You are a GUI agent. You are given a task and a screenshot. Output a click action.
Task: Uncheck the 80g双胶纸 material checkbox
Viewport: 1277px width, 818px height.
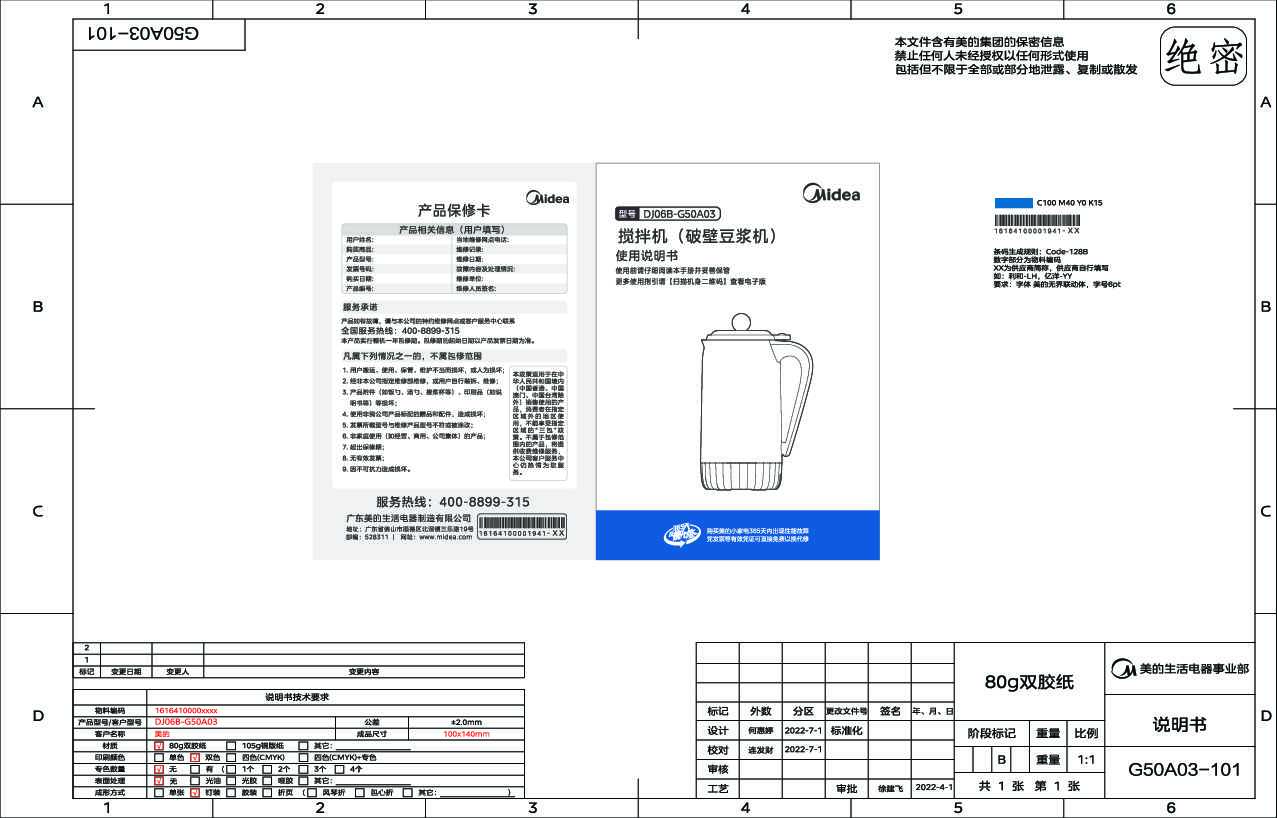(x=158, y=746)
